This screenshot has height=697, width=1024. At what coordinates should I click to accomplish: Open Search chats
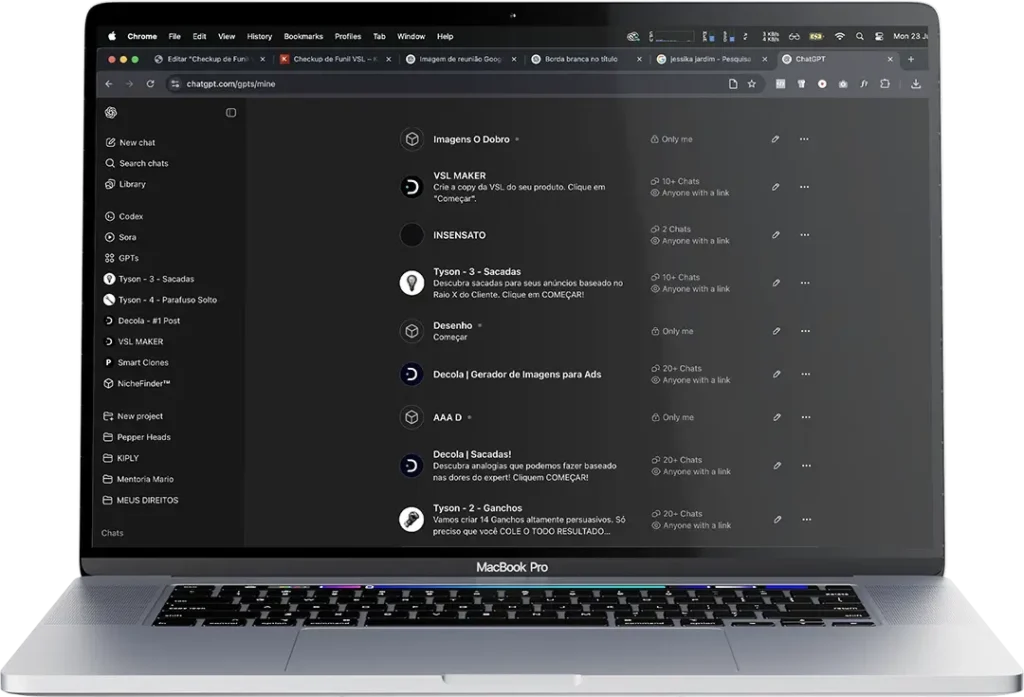coord(136,163)
